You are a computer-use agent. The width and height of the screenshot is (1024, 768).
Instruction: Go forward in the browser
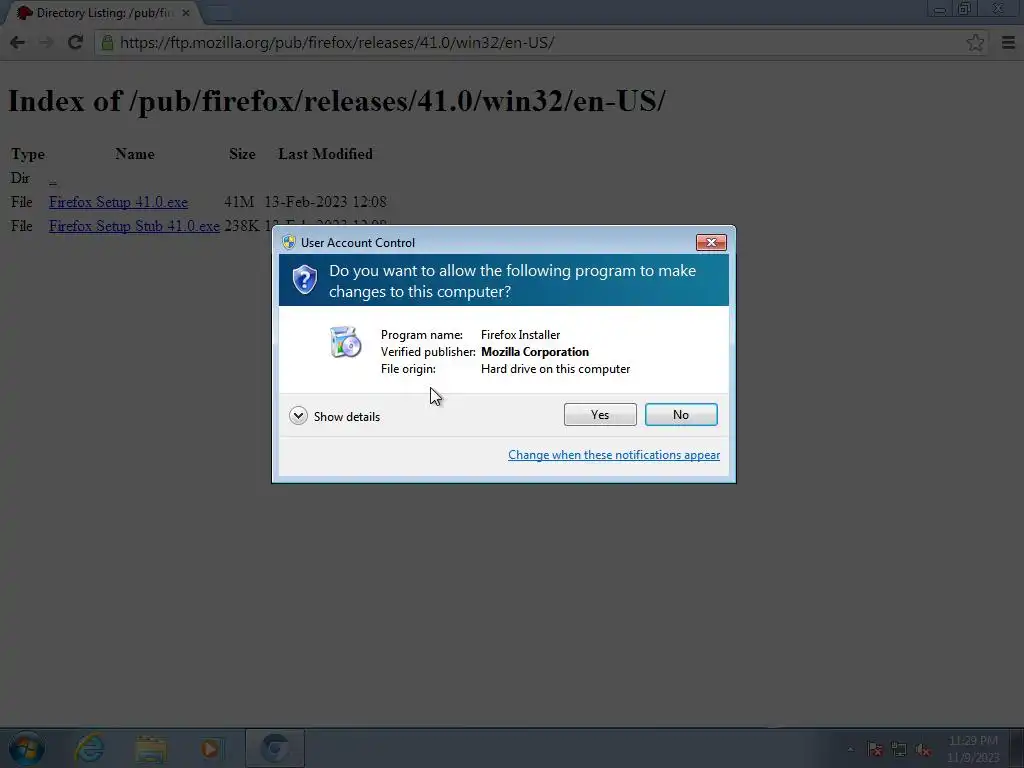[x=46, y=42]
